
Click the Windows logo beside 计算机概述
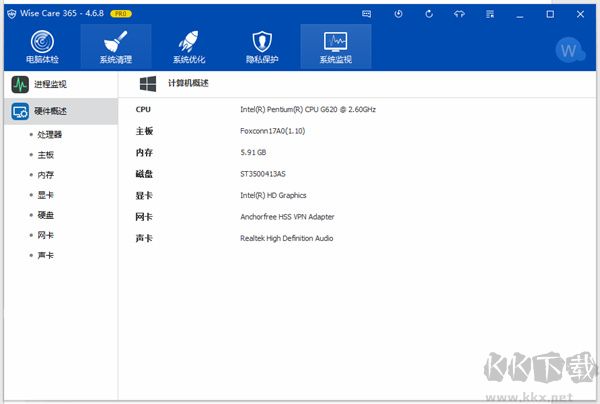148,83
